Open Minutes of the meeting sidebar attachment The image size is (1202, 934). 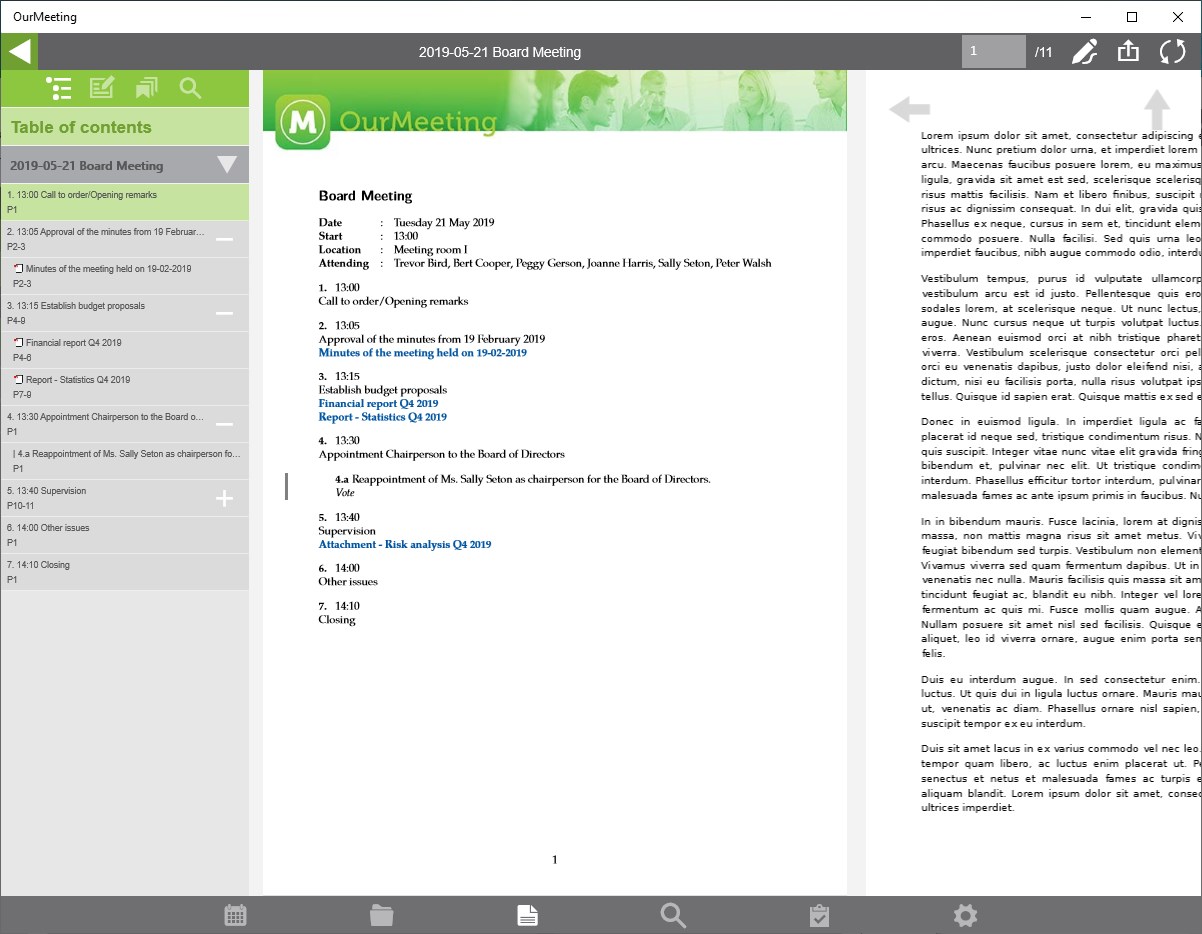tap(124, 276)
